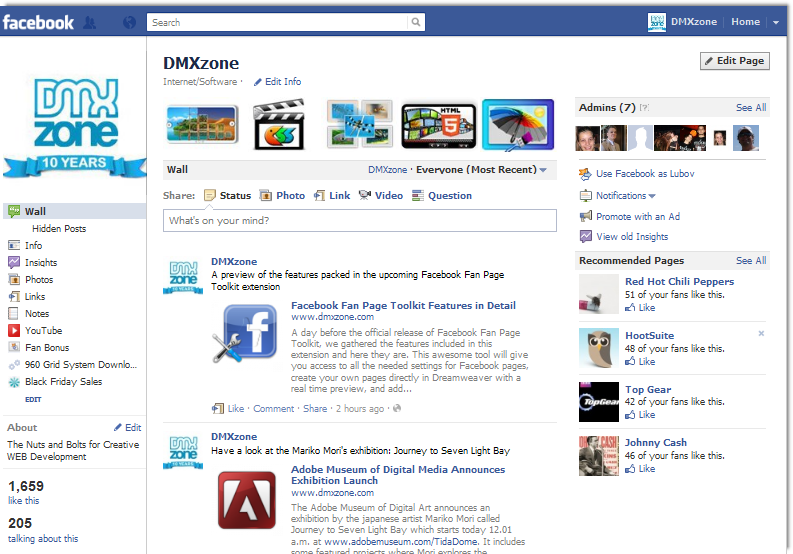Click the search magnifier button
The width and height of the screenshot is (793, 554).
[x=416, y=22]
